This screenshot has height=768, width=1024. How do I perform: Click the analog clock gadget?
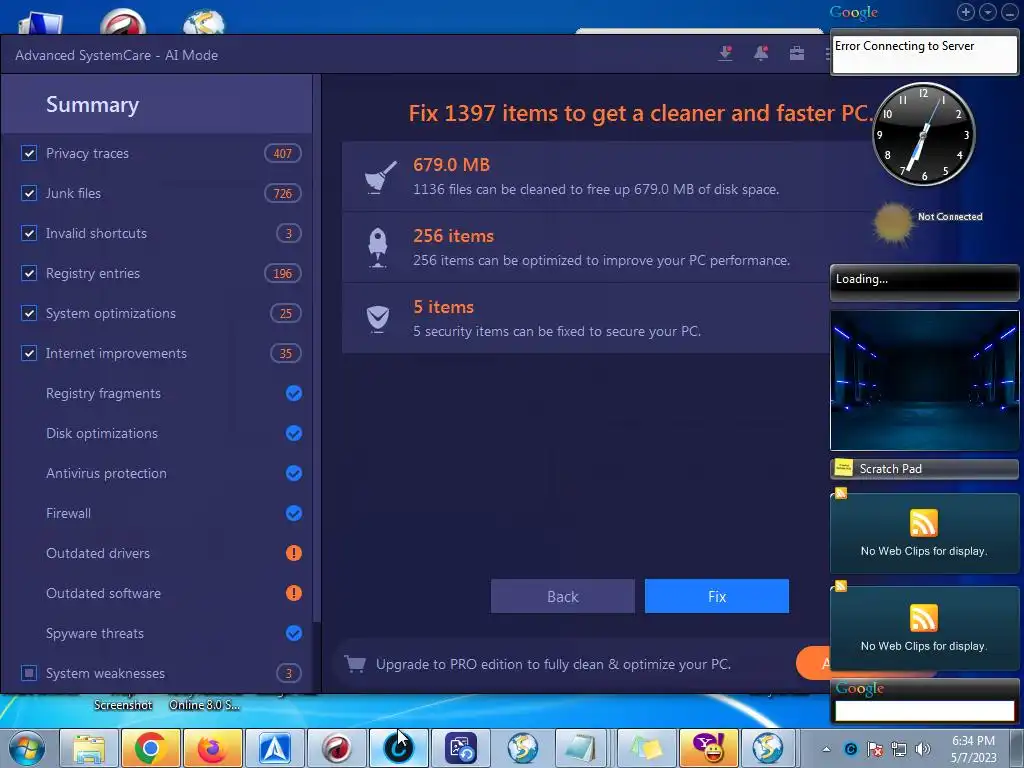(x=923, y=135)
